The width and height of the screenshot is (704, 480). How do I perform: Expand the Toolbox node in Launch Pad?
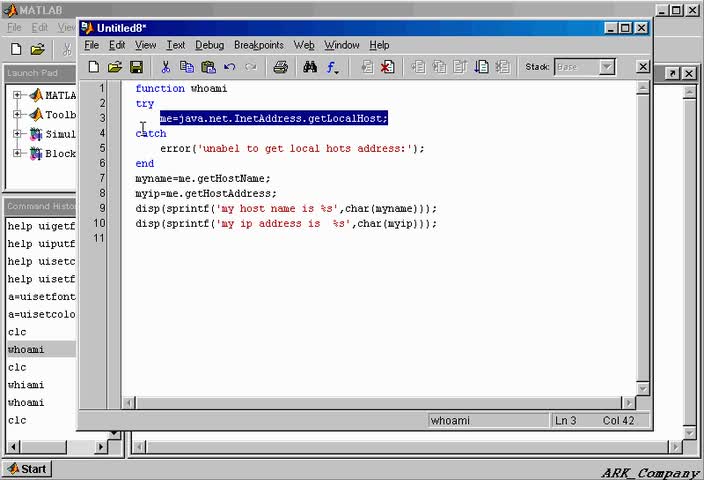(17, 114)
